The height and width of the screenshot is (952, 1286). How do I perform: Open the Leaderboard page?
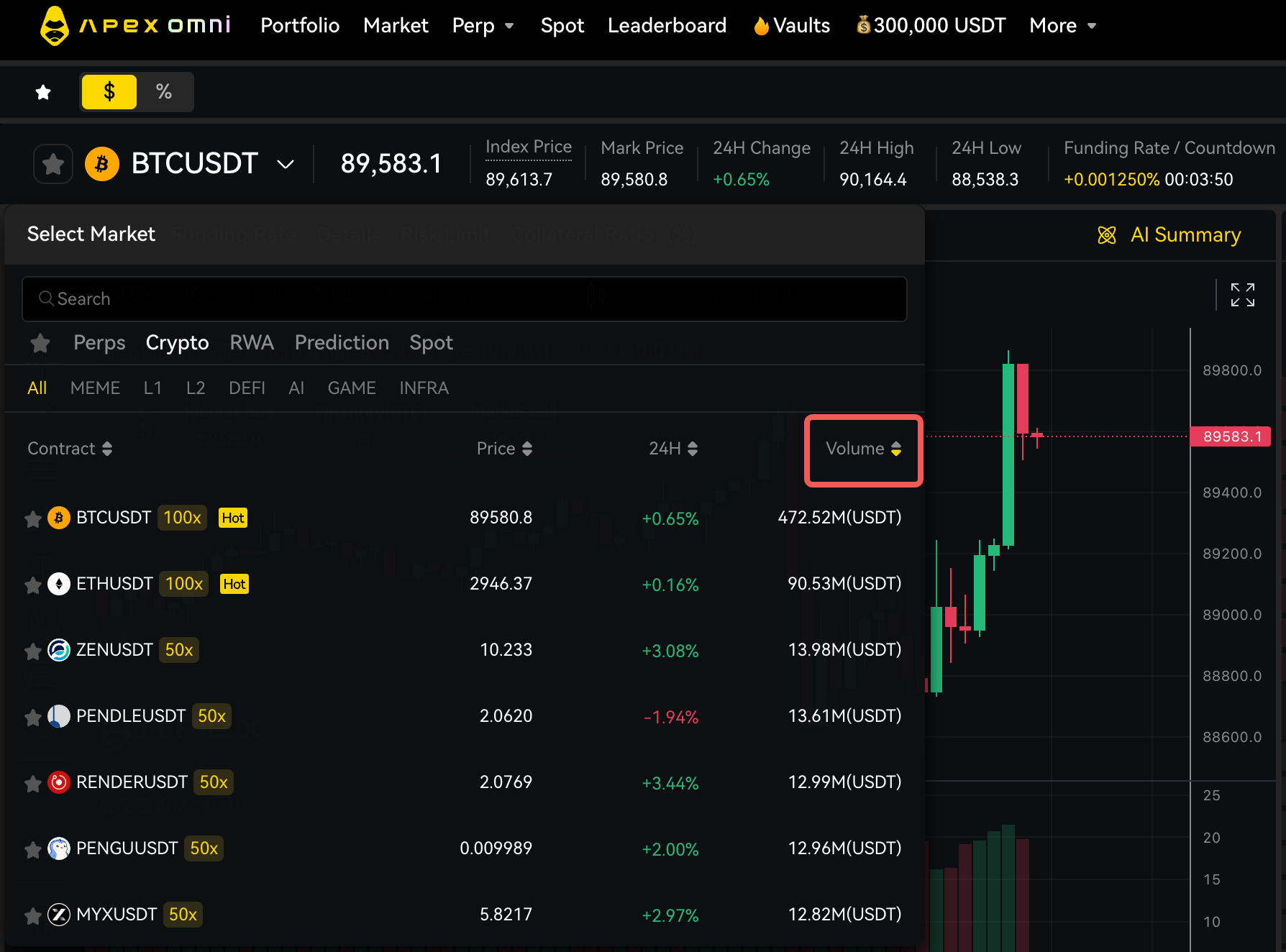[x=667, y=26]
